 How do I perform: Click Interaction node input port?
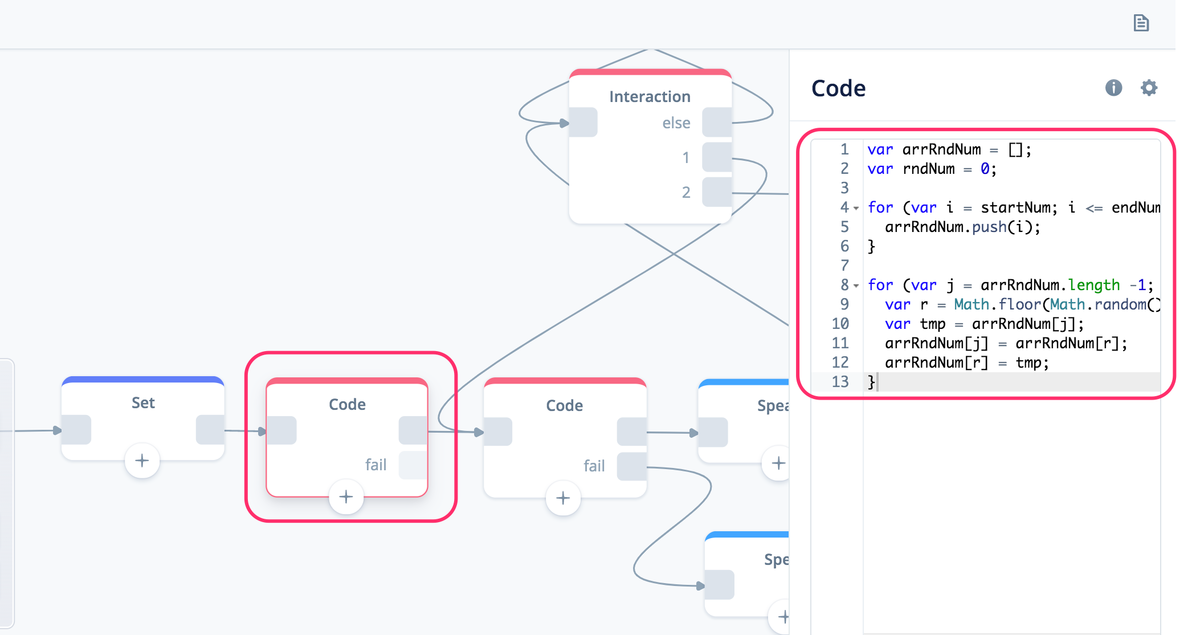tap(583, 123)
